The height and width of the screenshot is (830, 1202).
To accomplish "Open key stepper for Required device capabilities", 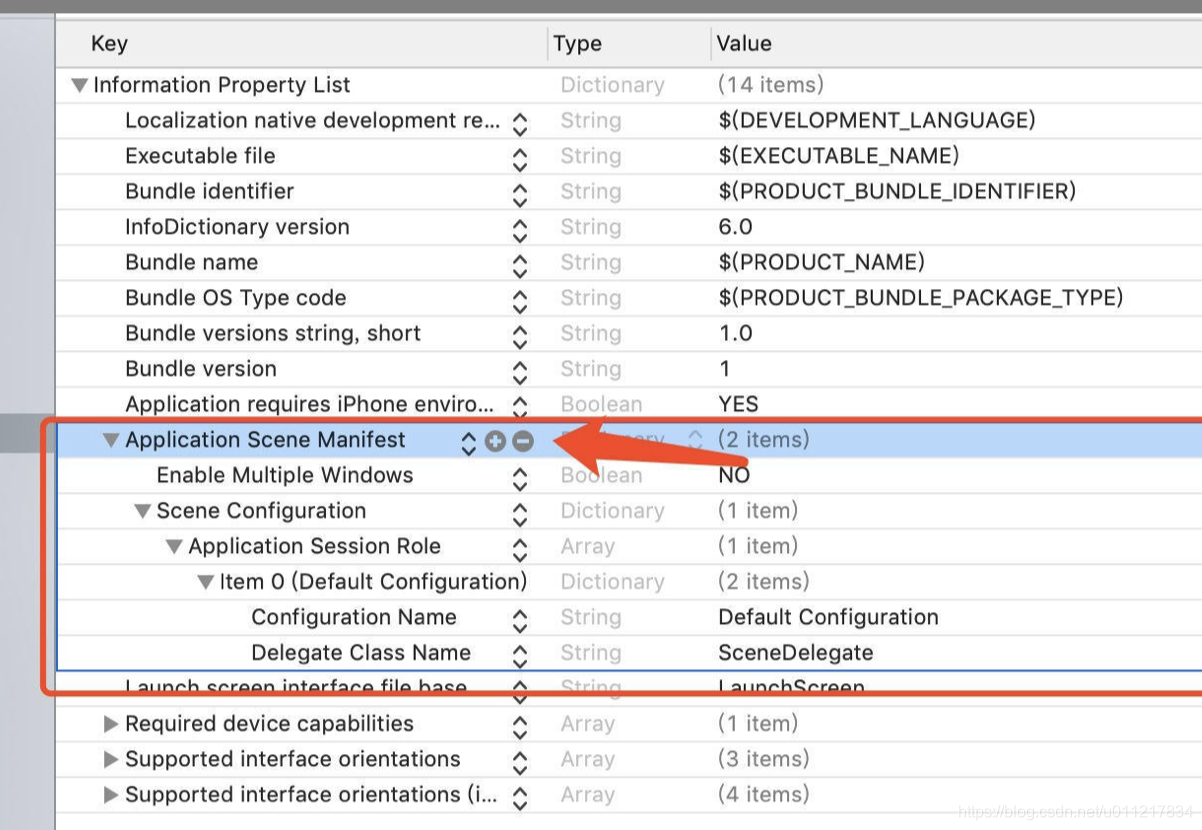I will (x=520, y=727).
